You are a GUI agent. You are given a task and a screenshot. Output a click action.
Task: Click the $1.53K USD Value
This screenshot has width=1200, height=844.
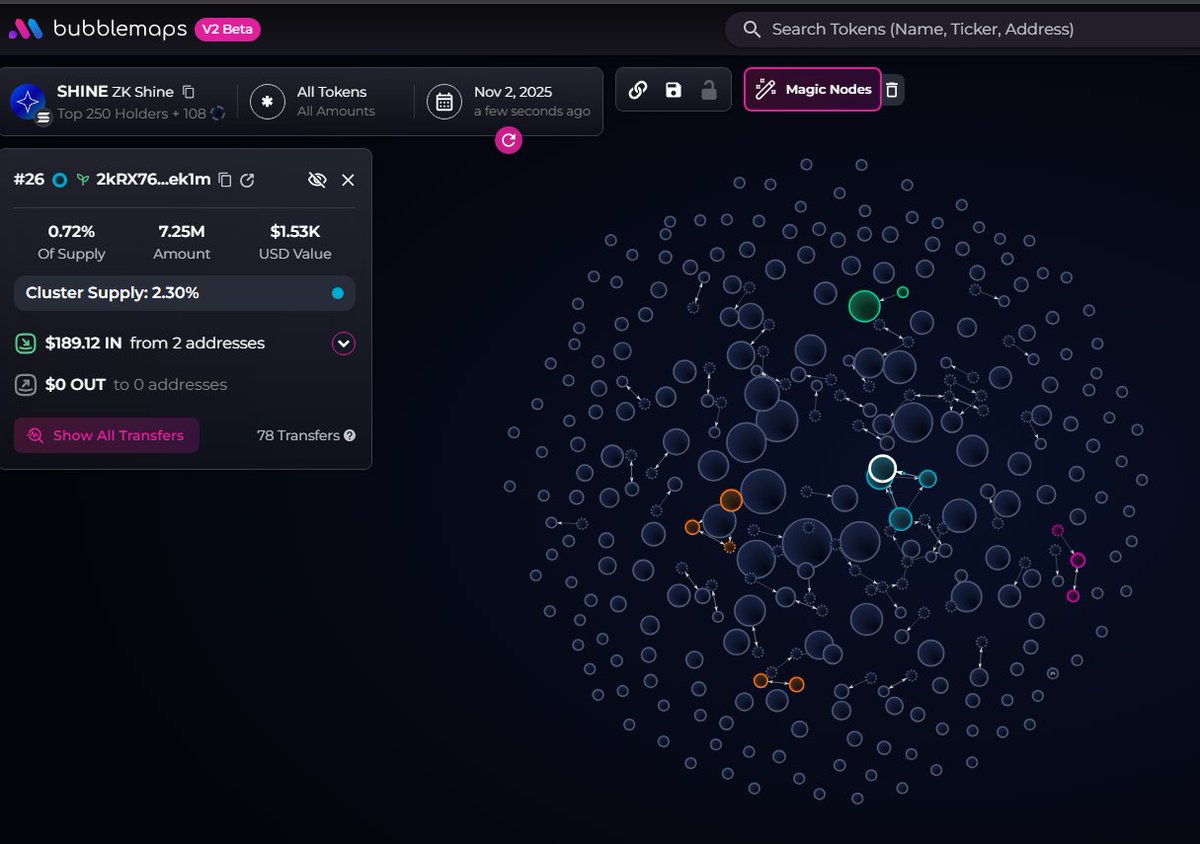[x=295, y=231]
